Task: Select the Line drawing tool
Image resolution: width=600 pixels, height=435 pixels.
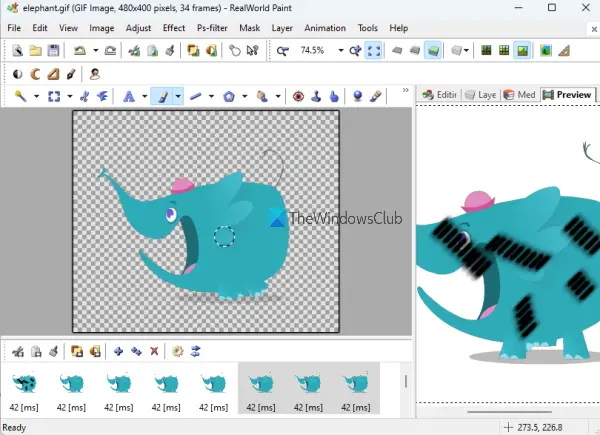Action: [x=196, y=96]
